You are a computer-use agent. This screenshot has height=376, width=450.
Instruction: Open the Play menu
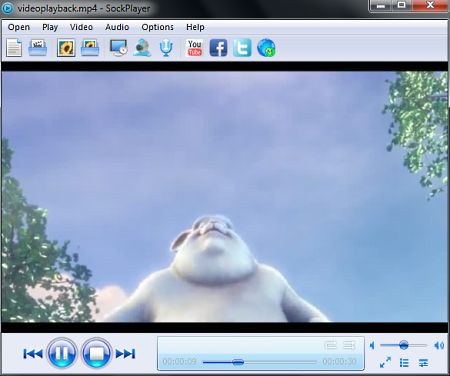(50, 27)
